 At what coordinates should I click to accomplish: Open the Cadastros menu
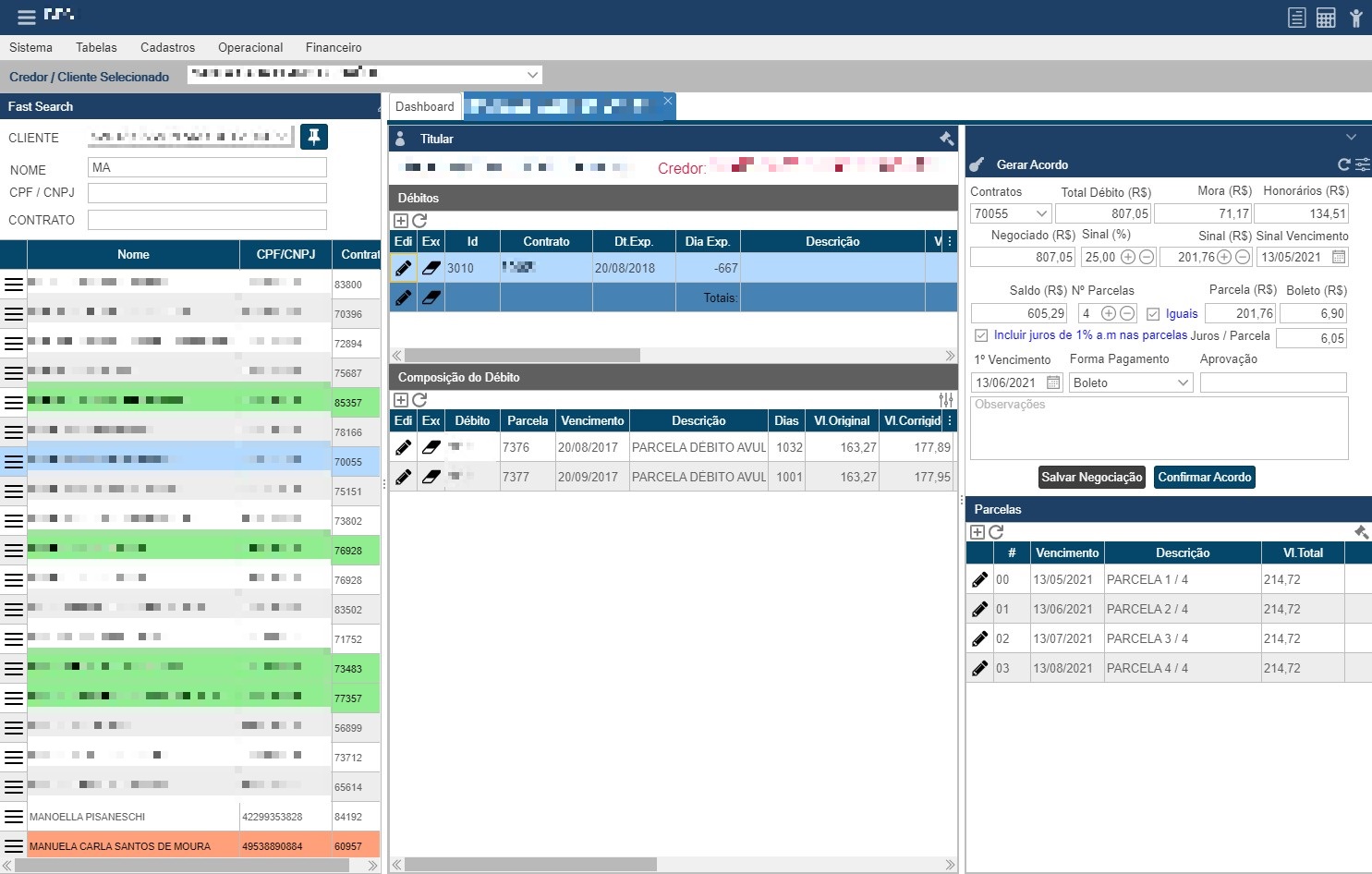pos(167,47)
